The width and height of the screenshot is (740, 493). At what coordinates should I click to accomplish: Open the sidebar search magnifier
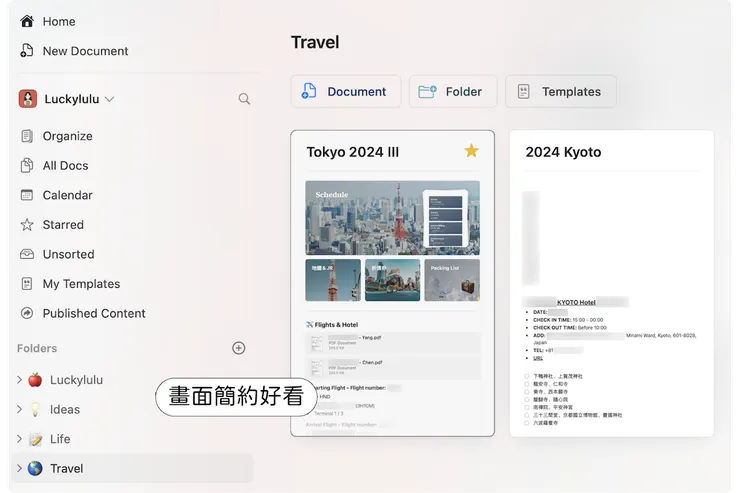[x=244, y=99]
